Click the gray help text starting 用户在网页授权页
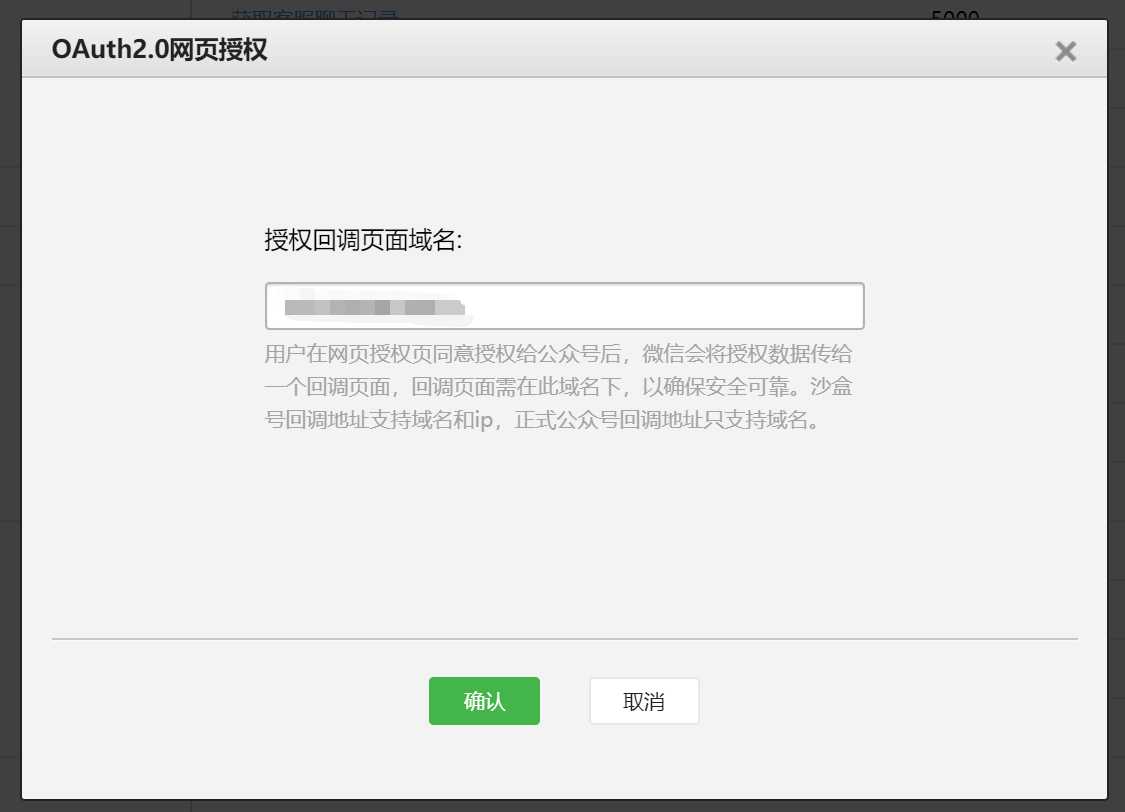Viewport: 1125px width, 812px height. pyautogui.click(x=558, y=387)
